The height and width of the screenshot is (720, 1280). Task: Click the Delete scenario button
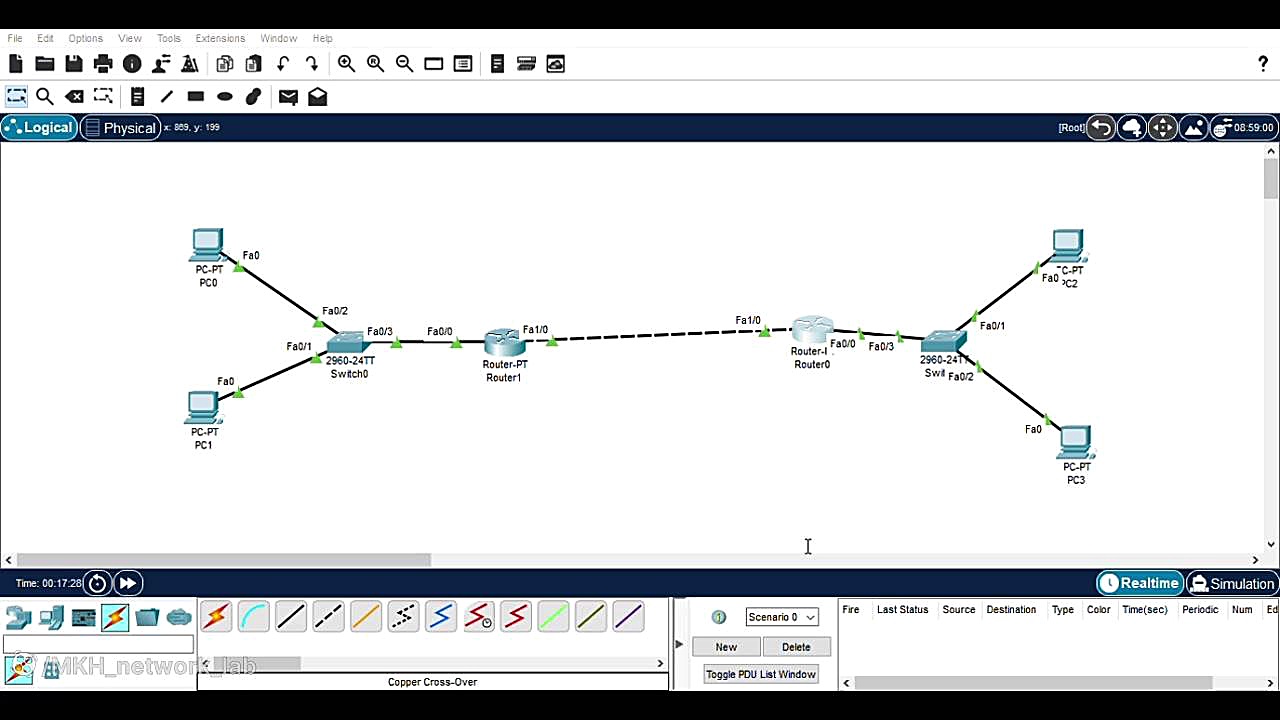pyautogui.click(x=796, y=647)
